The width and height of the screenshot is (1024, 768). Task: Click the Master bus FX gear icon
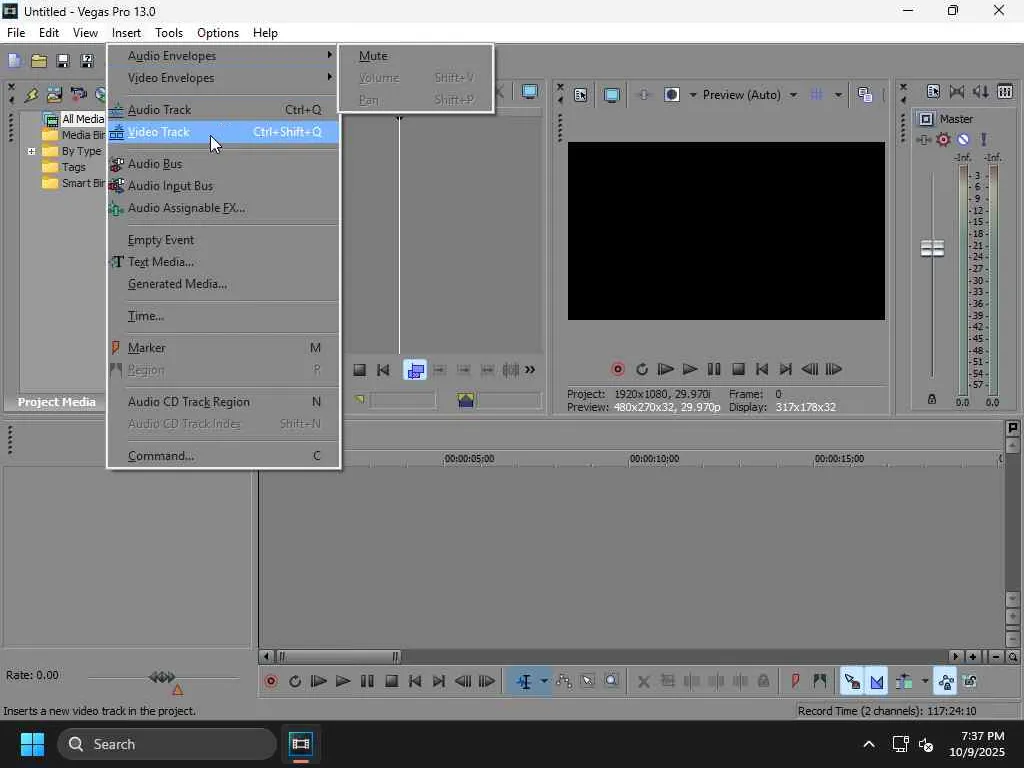click(943, 139)
